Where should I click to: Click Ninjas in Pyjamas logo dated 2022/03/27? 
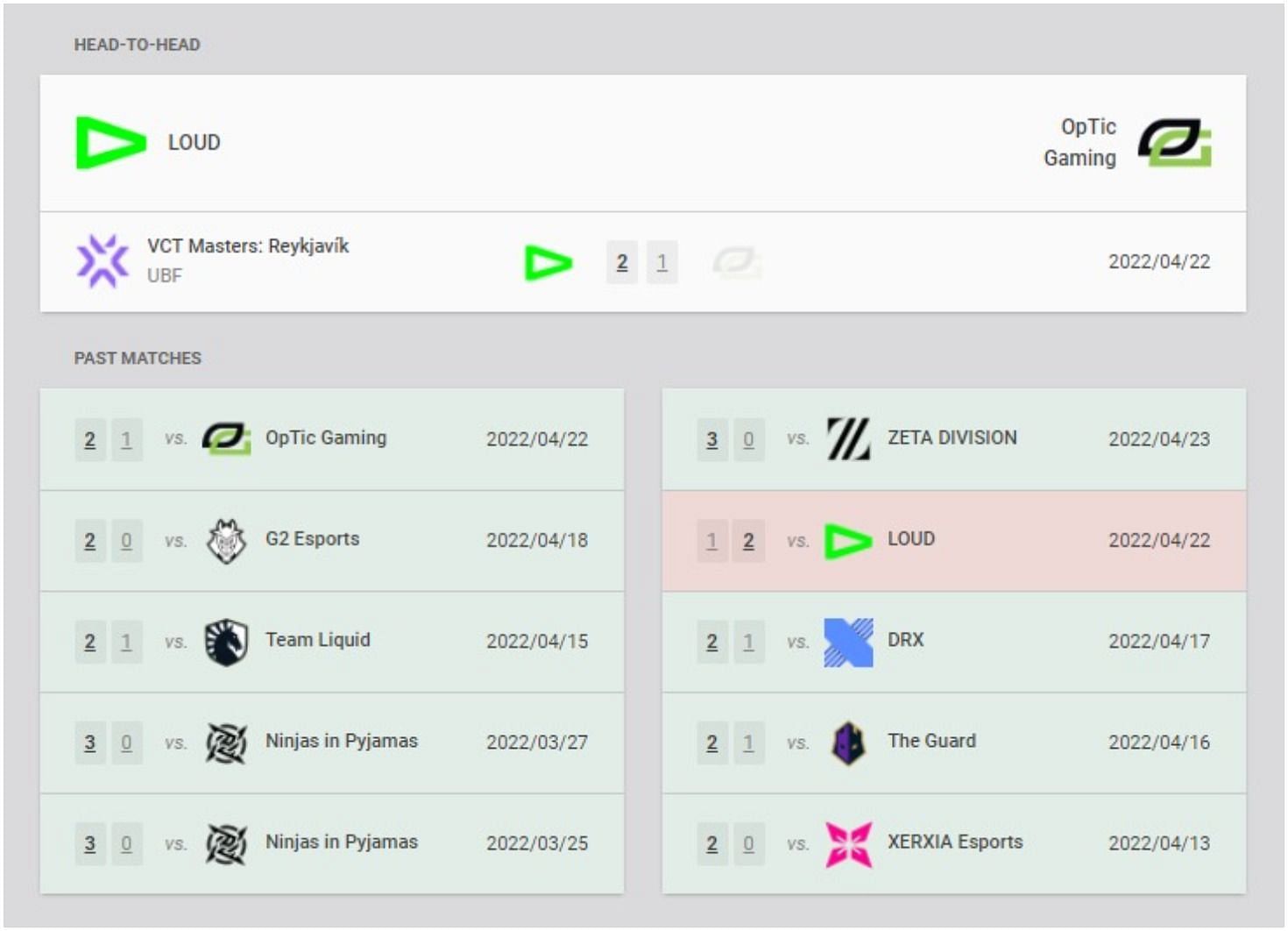pos(226,743)
